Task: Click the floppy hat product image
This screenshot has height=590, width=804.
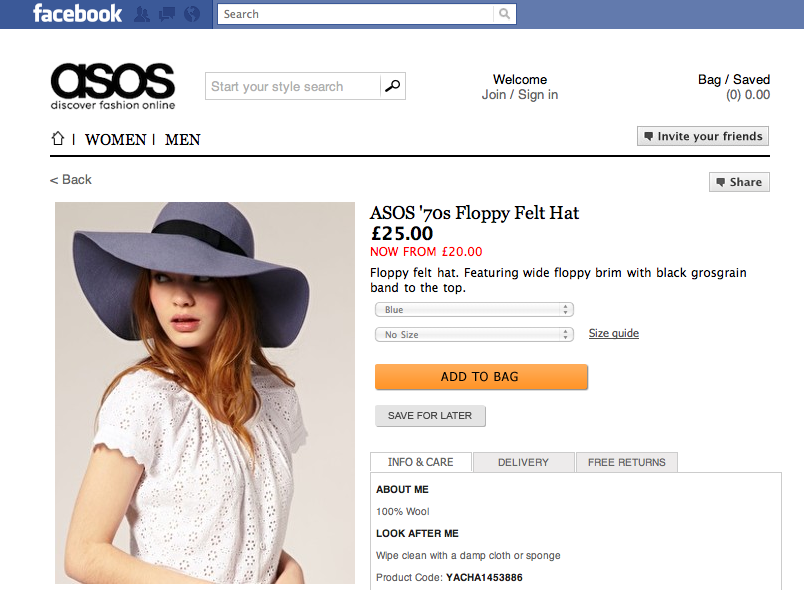Action: [x=205, y=392]
